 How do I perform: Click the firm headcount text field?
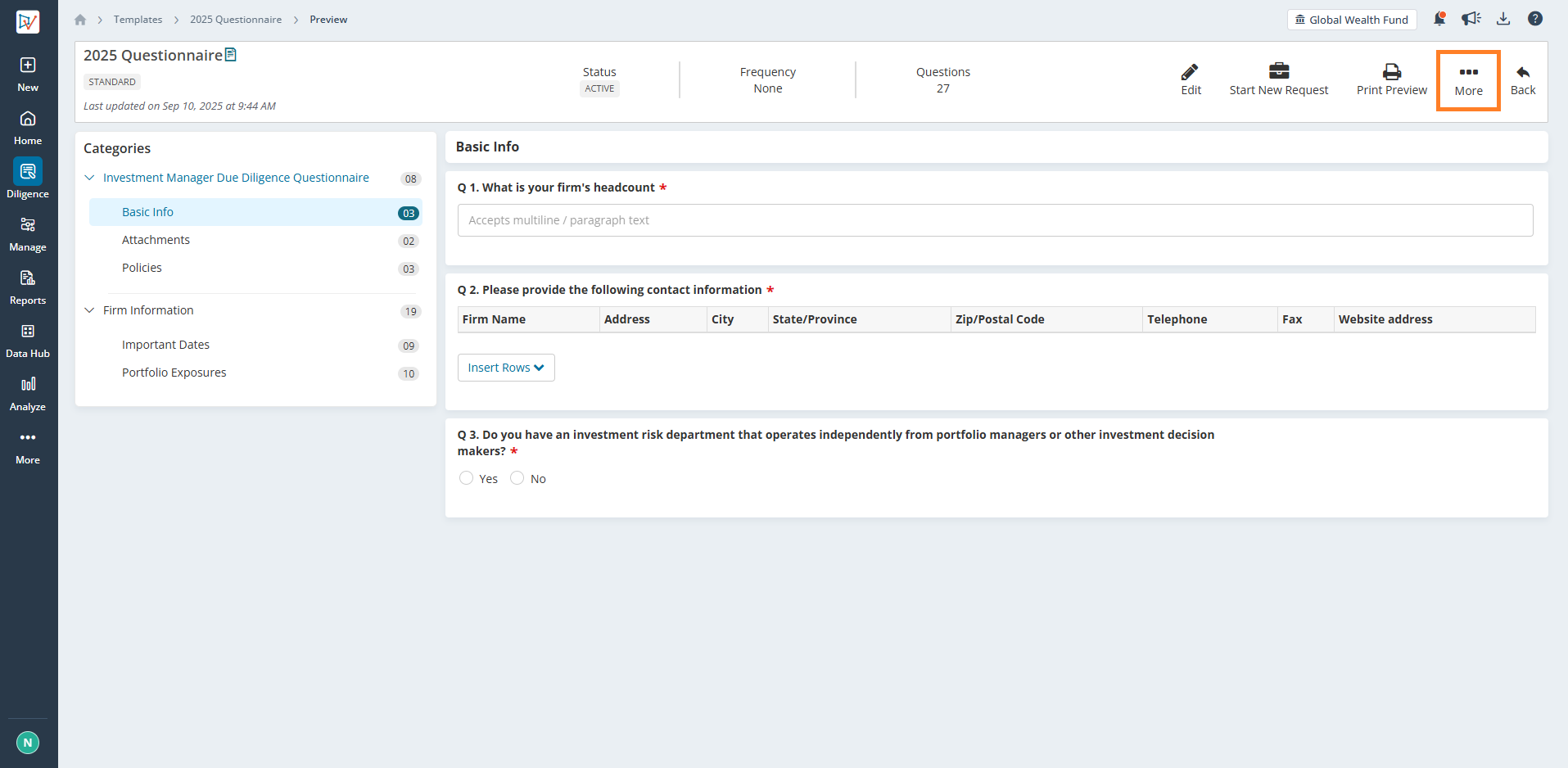click(995, 220)
